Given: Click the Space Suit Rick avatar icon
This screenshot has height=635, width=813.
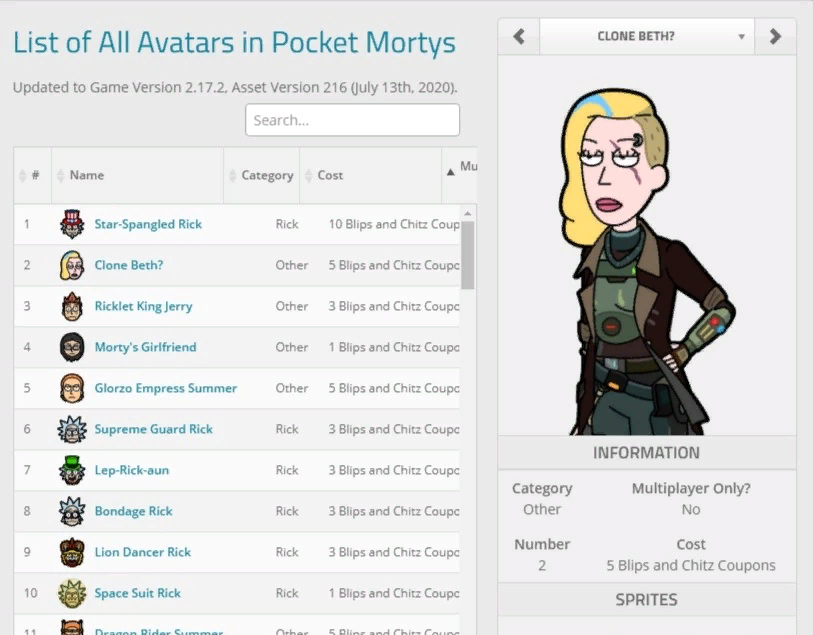Looking at the screenshot, I should (72, 592).
